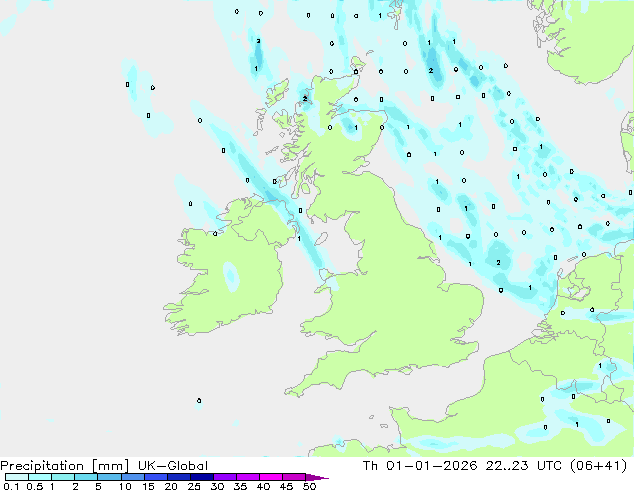Pick the 25–30 mm dark blue swatch
Screen dimensions: 634x490
click(204, 478)
